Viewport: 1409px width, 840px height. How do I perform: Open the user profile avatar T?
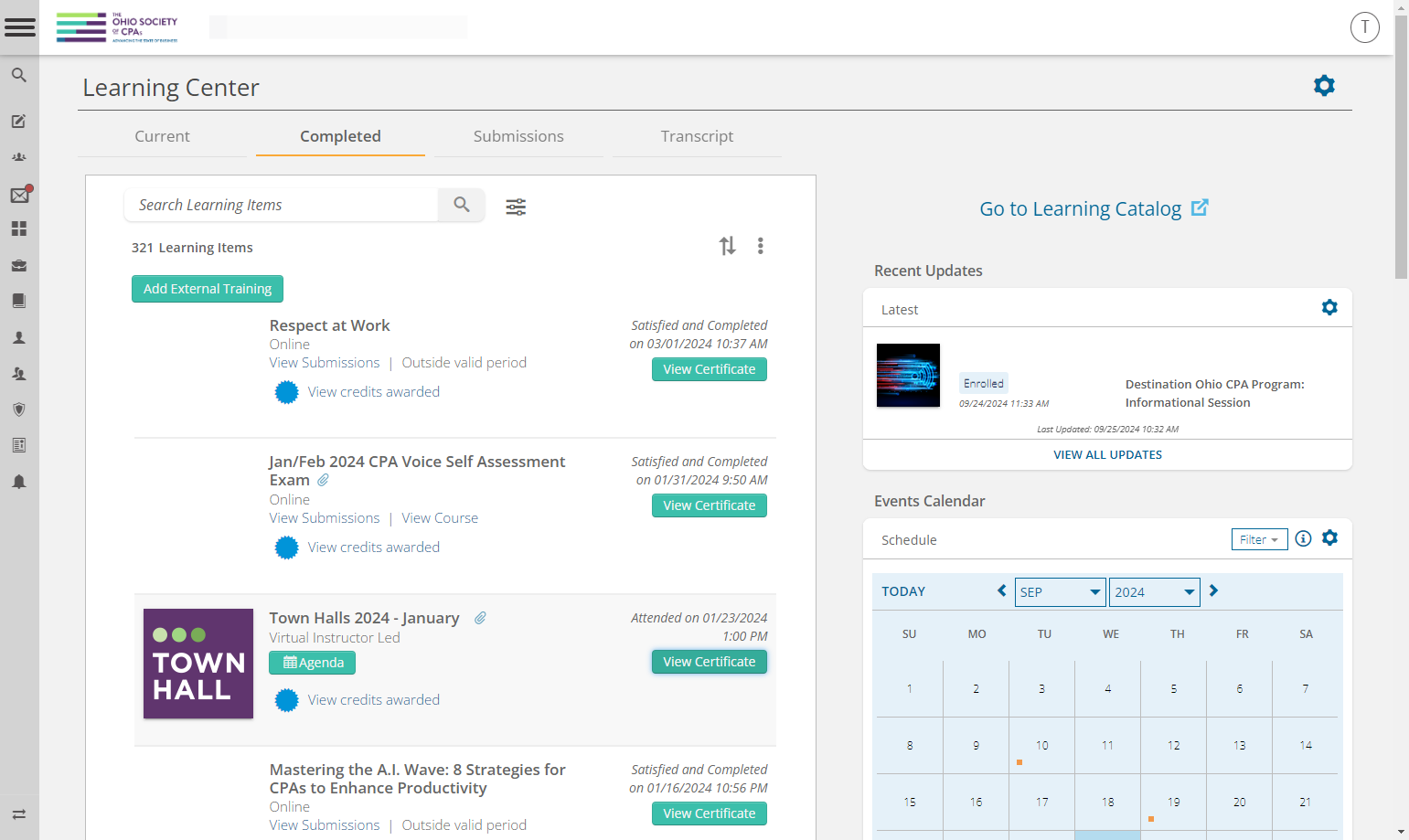pos(1364,27)
